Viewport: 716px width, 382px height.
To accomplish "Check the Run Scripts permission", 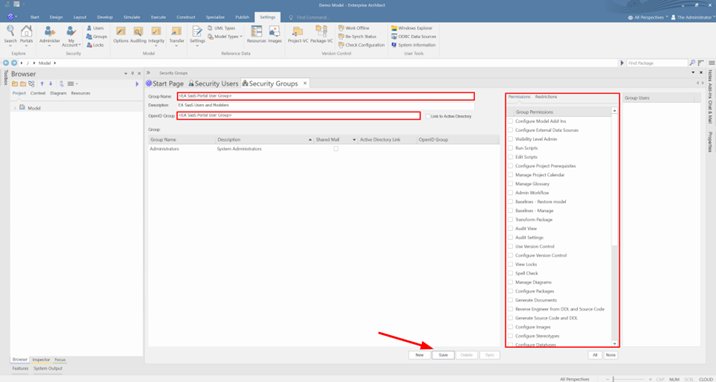I will point(511,148).
